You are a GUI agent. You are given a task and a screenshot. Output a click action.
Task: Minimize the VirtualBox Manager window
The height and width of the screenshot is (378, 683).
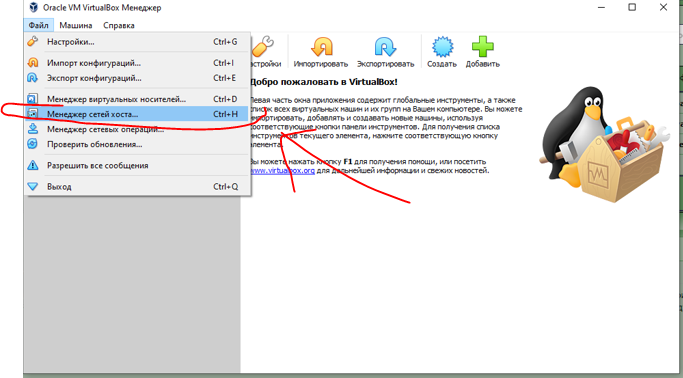602,7
